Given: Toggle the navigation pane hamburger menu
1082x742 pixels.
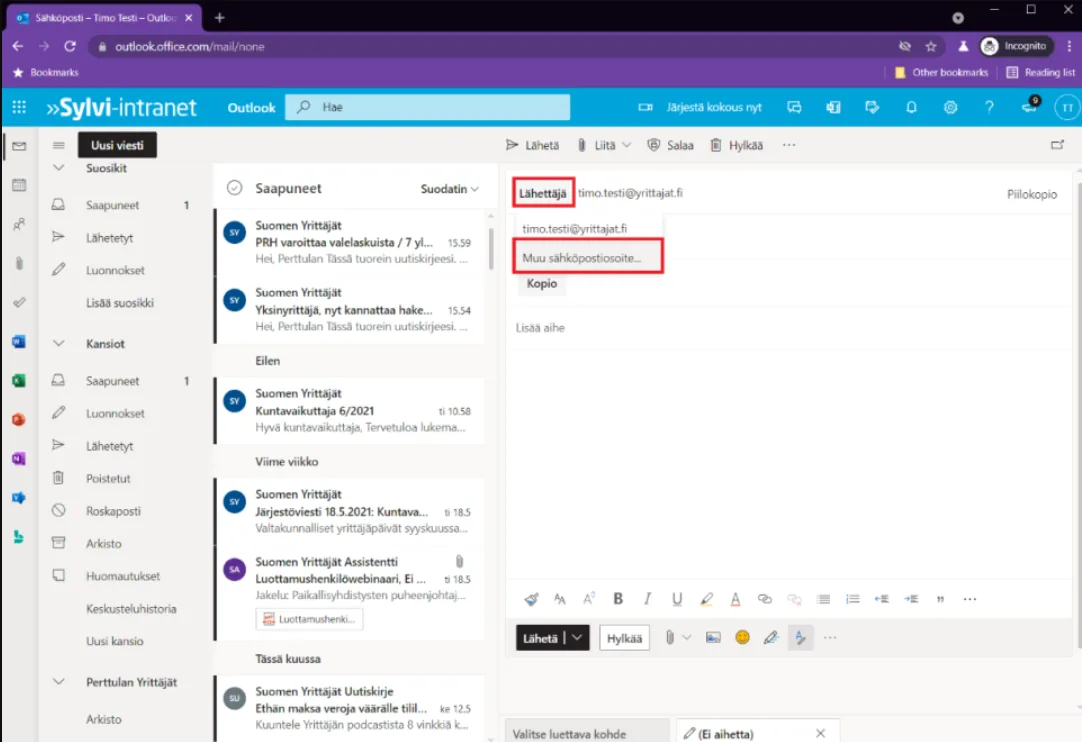Looking at the screenshot, I should pyautogui.click(x=58, y=145).
